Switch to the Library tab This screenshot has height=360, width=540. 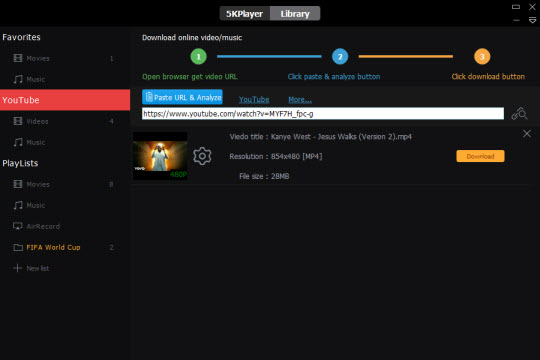point(295,14)
